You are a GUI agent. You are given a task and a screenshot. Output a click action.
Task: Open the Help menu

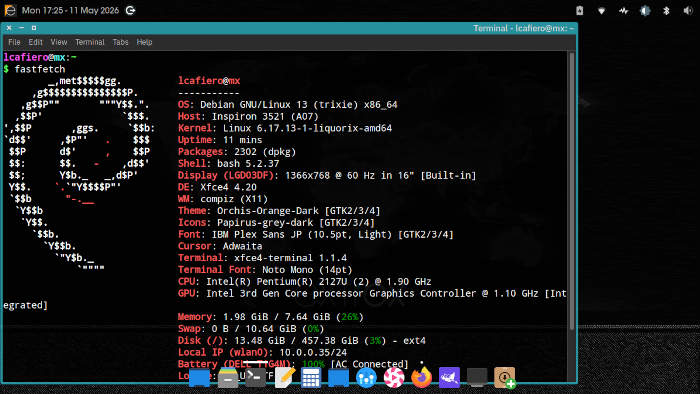[x=144, y=42]
